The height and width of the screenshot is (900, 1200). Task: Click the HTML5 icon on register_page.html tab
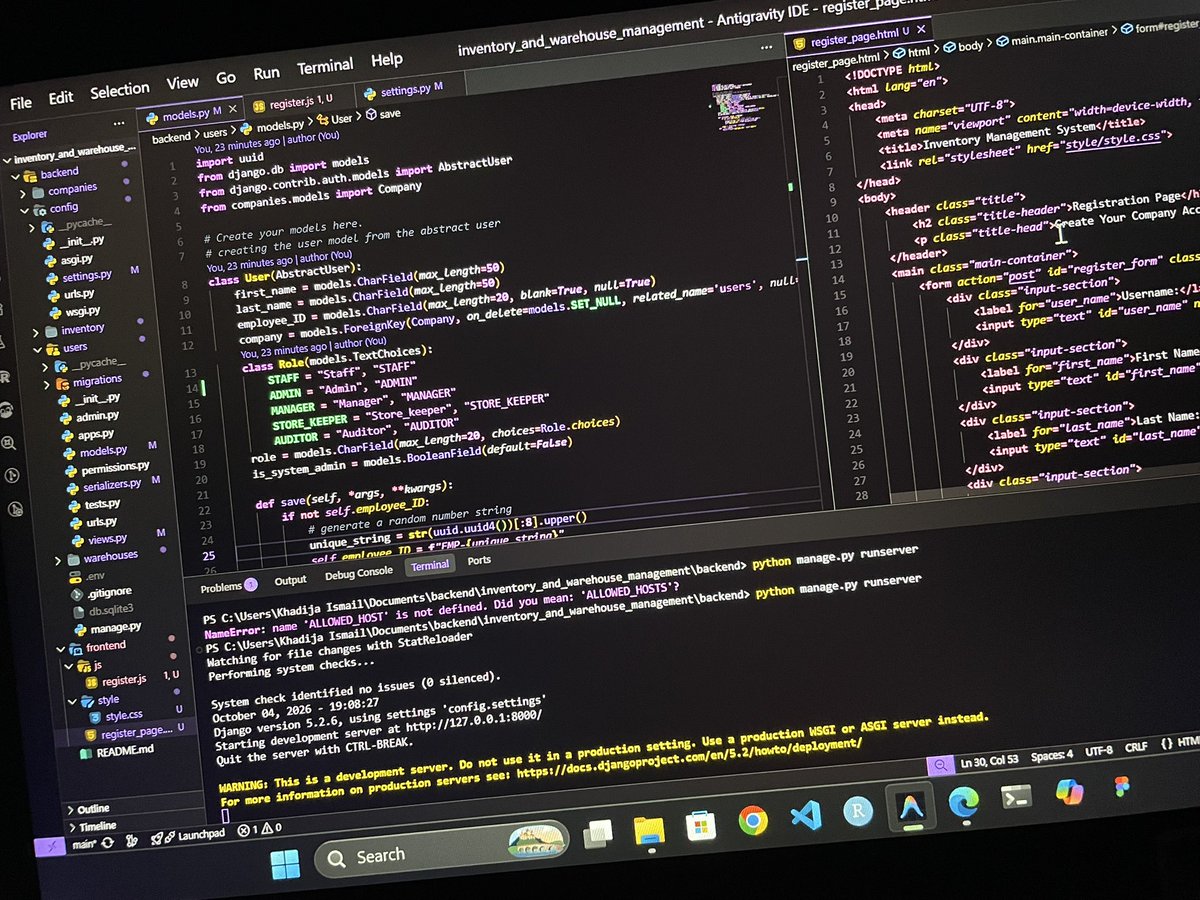coord(799,45)
